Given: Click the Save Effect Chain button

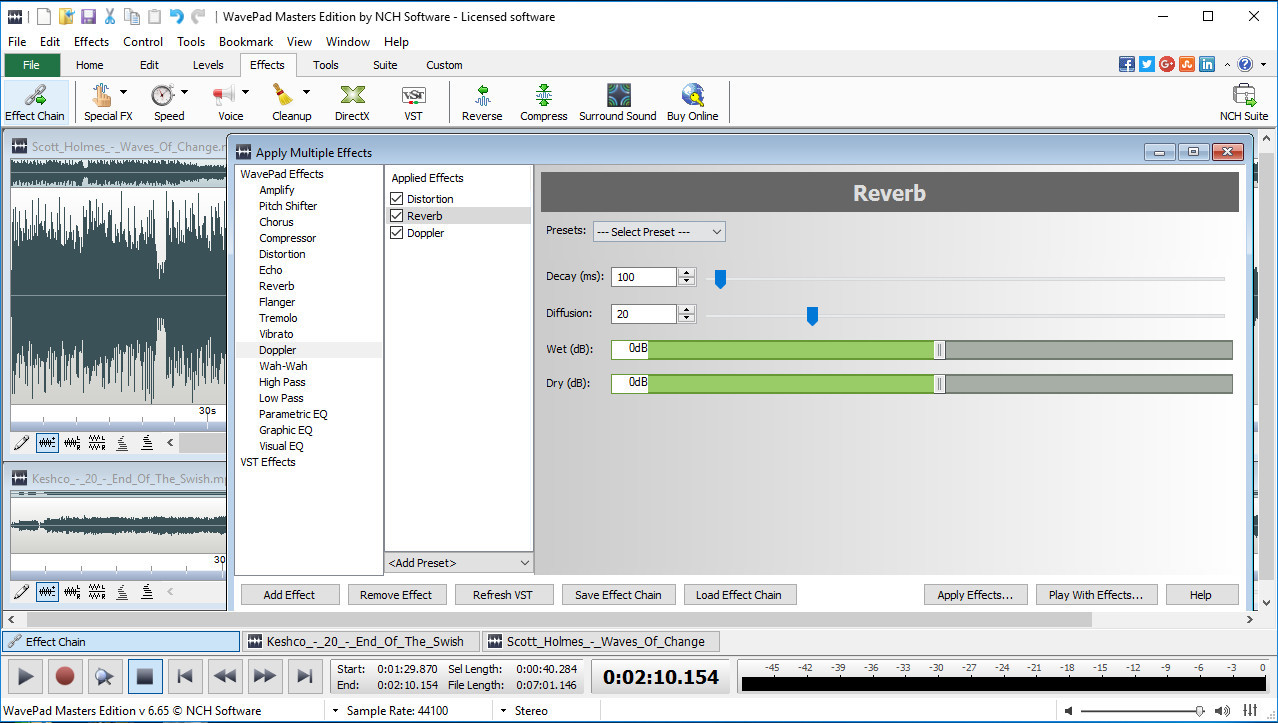Looking at the screenshot, I should pyautogui.click(x=618, y=595).
